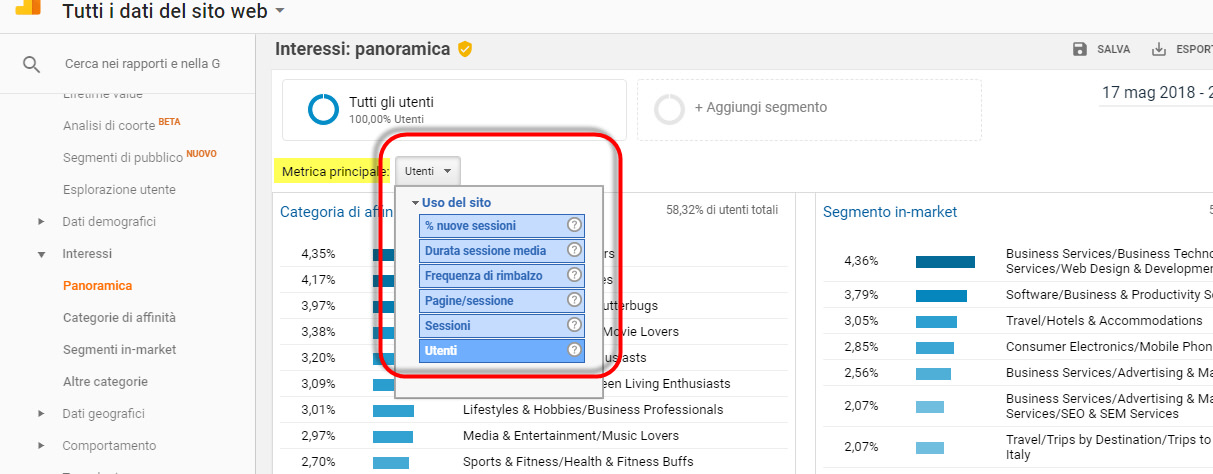Viewport: 1213px width, 474px height.
Task: Select % nuove sessioni metric
Action: (502, 226)
